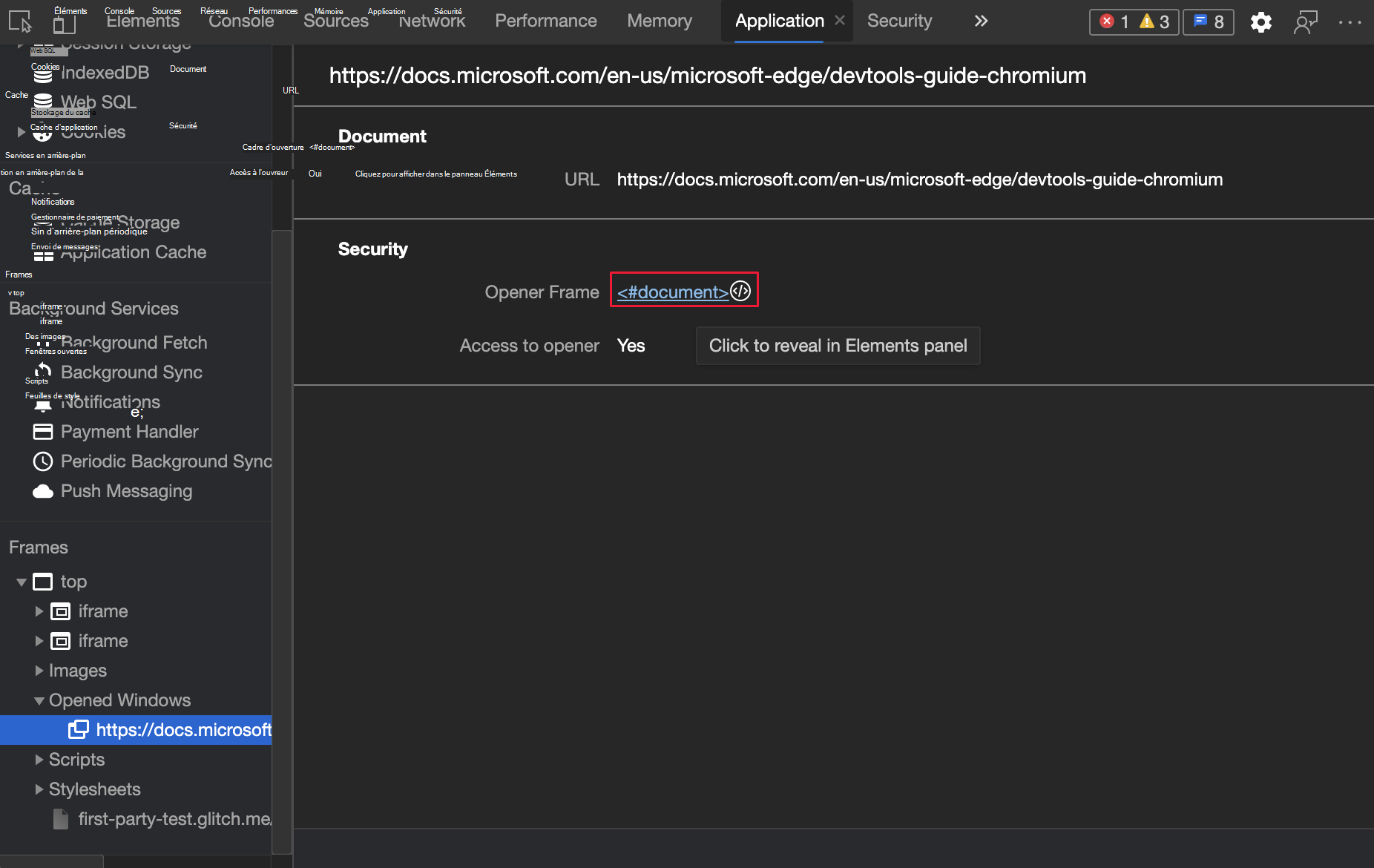Image resolution: width=1374 pixels, height=868 pixels.
Task: Select IndexedDB database icon
Action: (43, 73)
